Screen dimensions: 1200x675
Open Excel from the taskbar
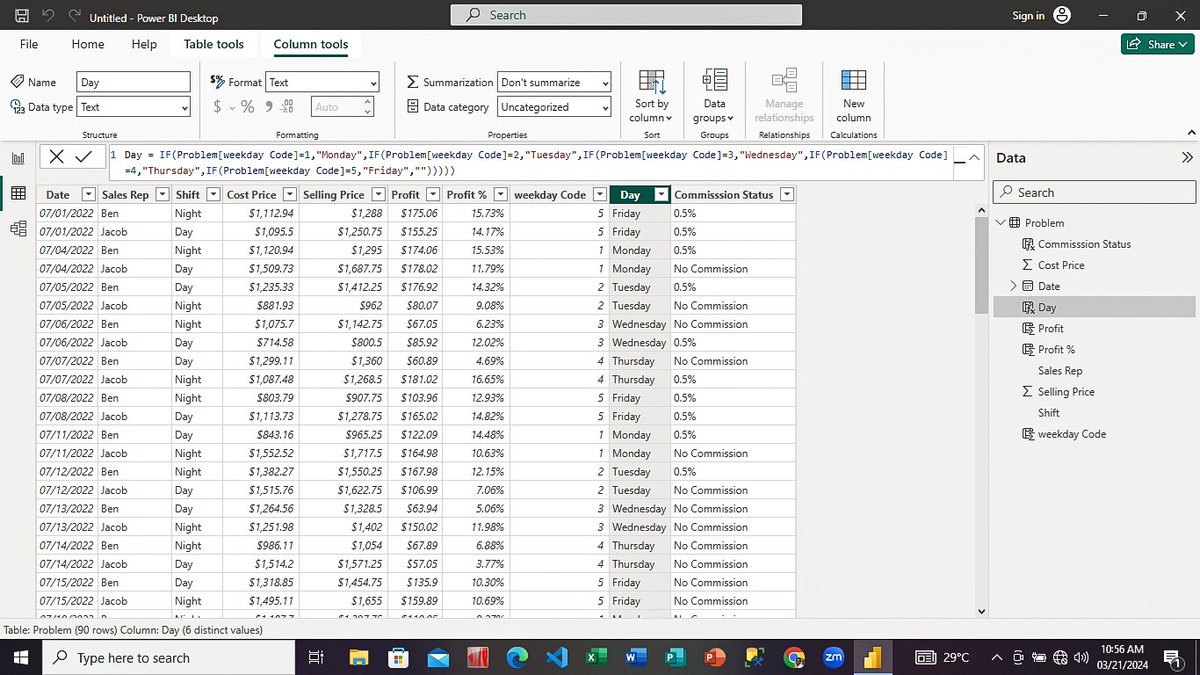click(x=594, y=657)
